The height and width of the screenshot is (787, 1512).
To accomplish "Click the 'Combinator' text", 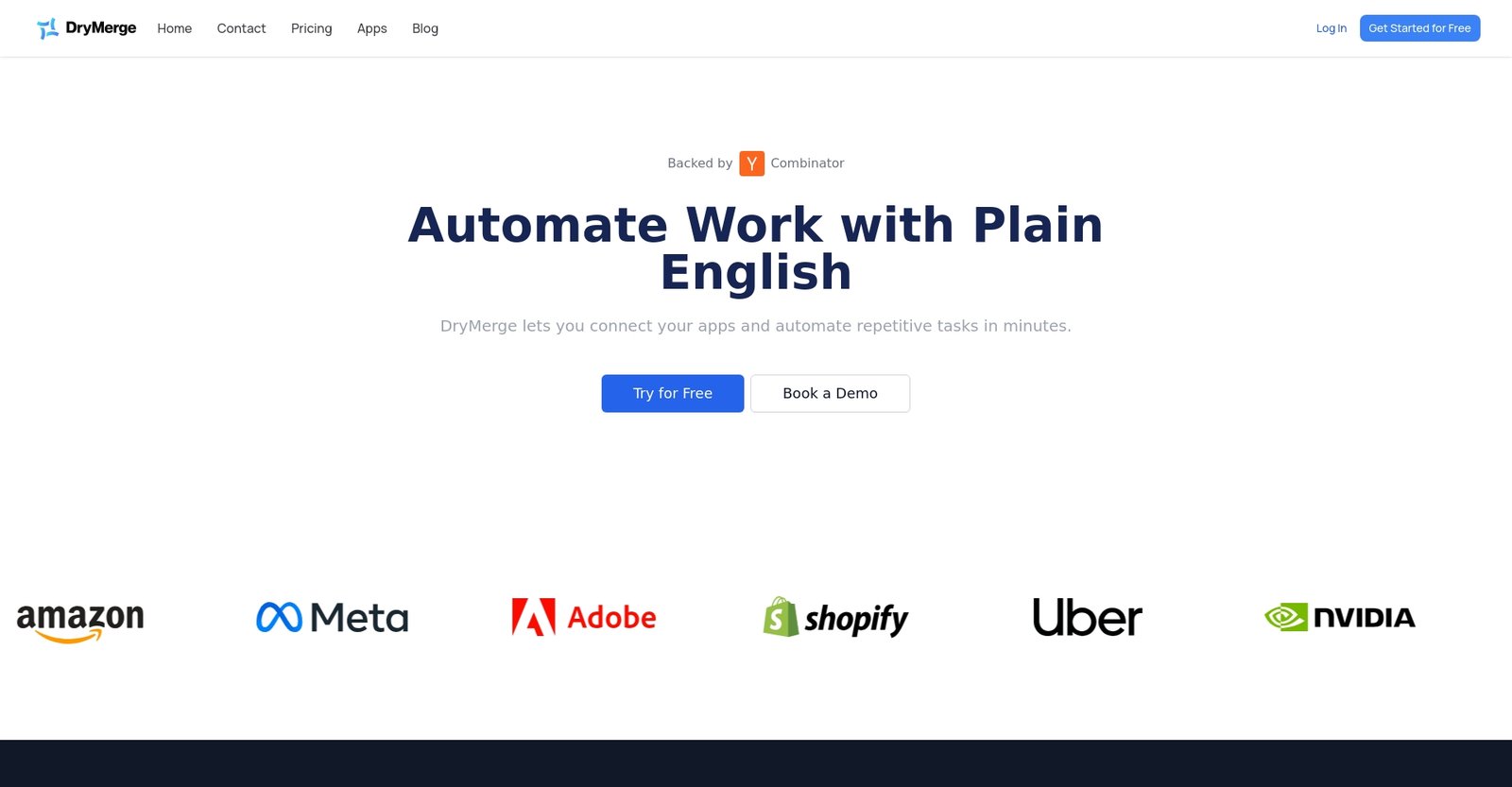I will click(x=807, y=163).
